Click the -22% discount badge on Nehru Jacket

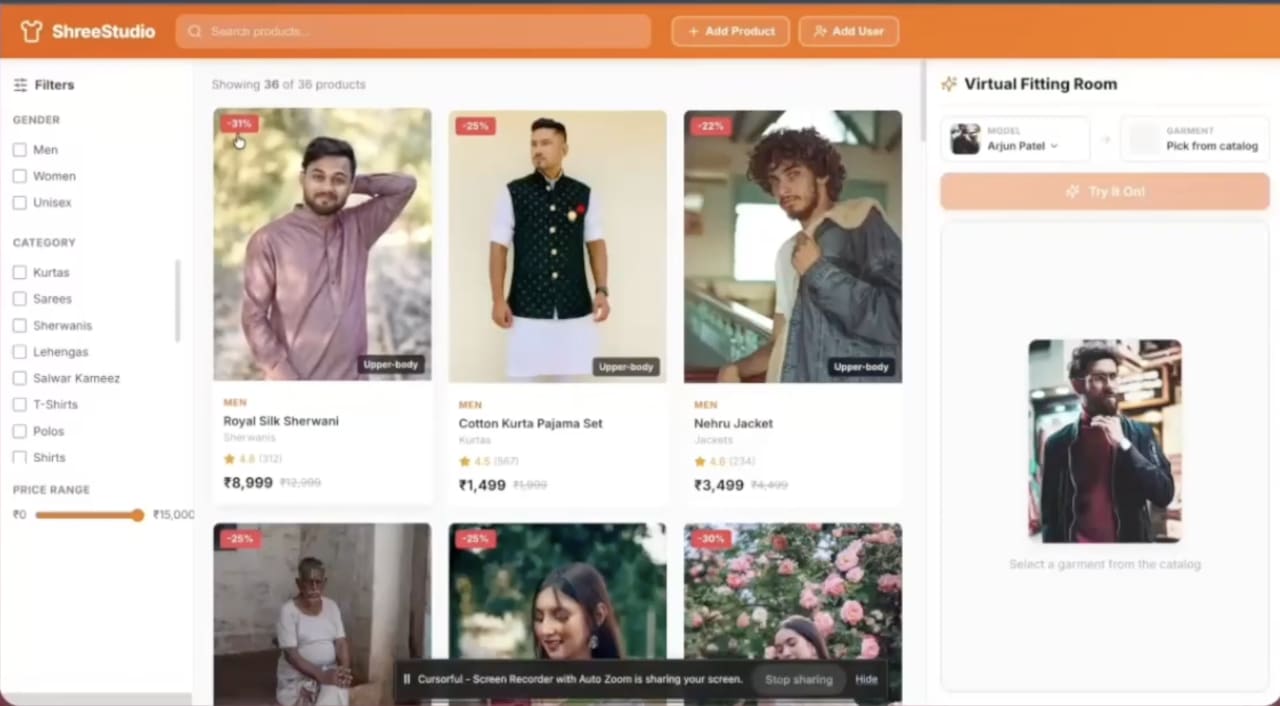point(710,126)
